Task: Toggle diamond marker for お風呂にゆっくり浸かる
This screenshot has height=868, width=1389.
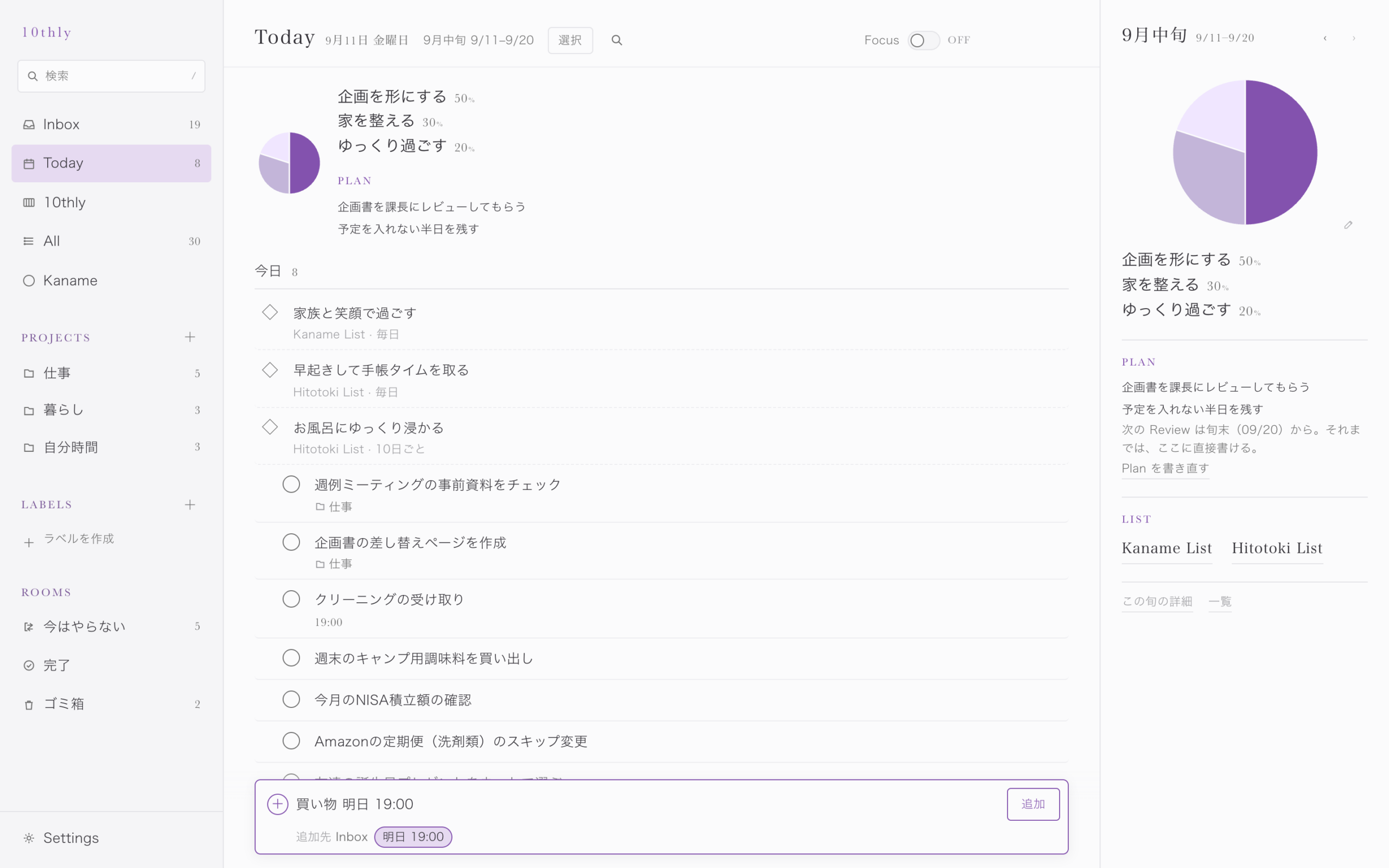Action: point(270,427)
